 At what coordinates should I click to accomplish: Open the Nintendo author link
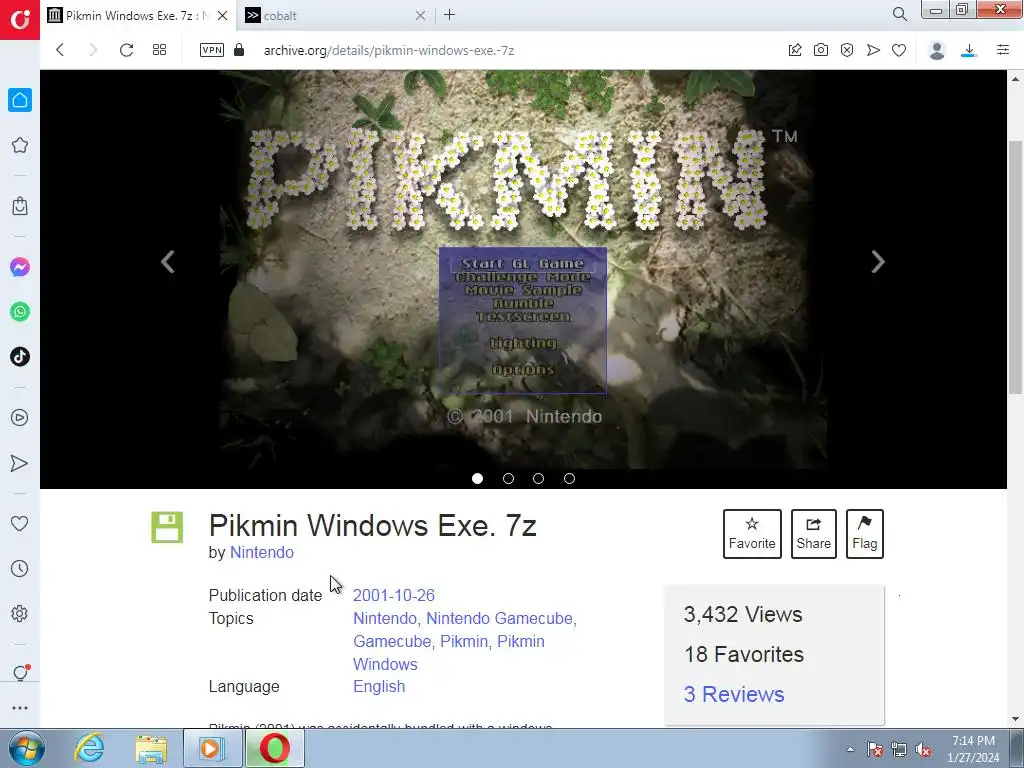click(x=262, y=552)
